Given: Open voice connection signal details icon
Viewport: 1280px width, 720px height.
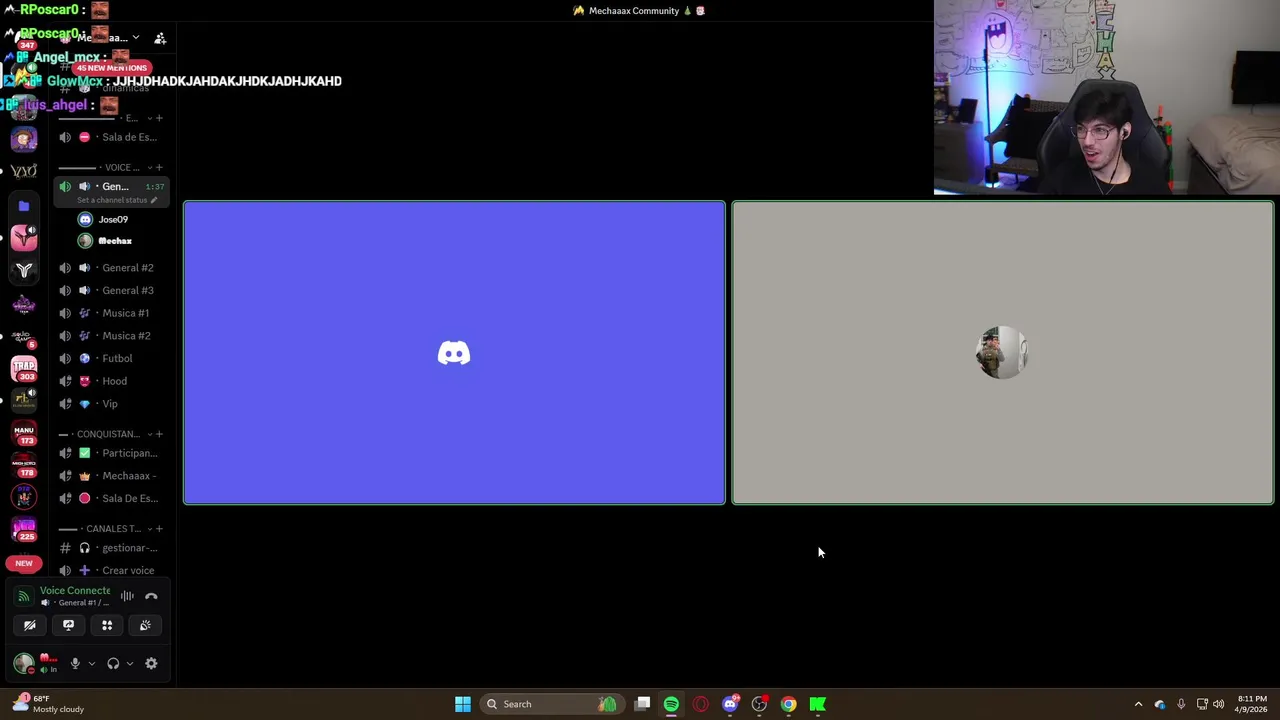Looking at the screenshot, I should point(23,596).
